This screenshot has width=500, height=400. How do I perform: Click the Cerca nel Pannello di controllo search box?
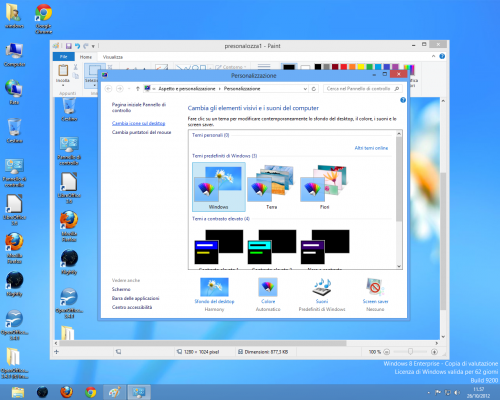point(363,89)
